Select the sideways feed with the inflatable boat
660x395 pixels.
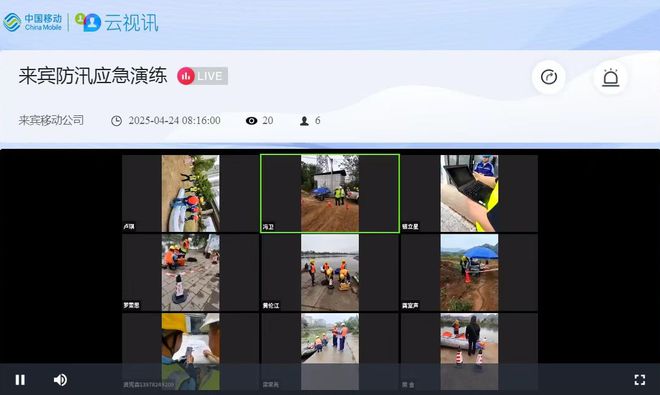[x=190, y=193]
